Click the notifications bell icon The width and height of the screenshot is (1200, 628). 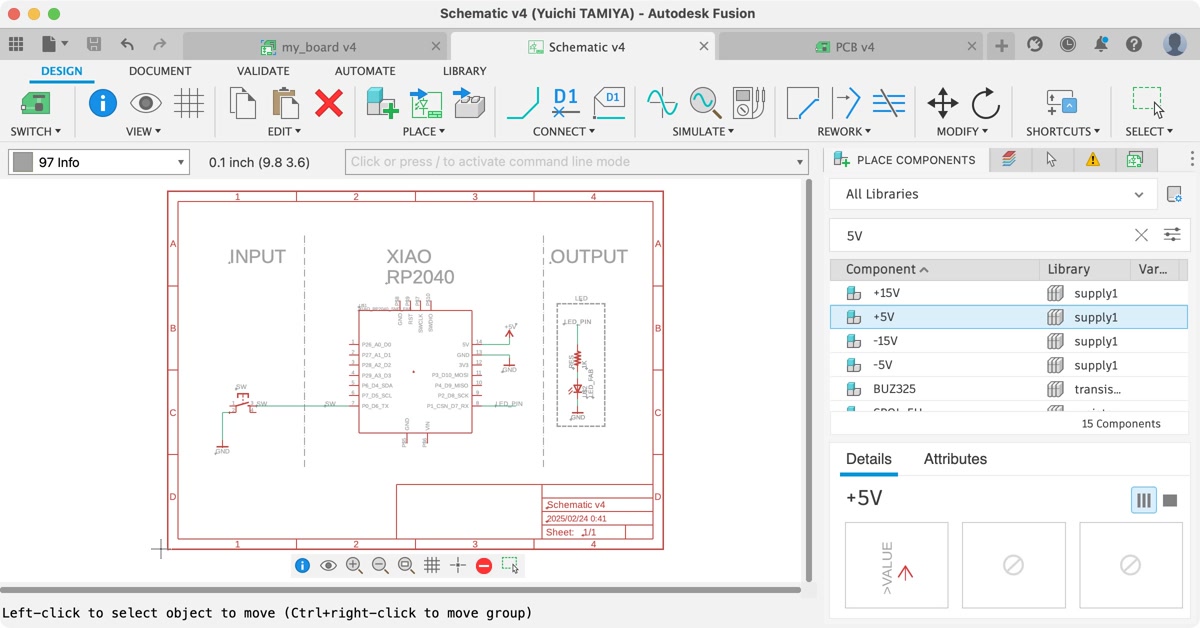coord(1101,44)
